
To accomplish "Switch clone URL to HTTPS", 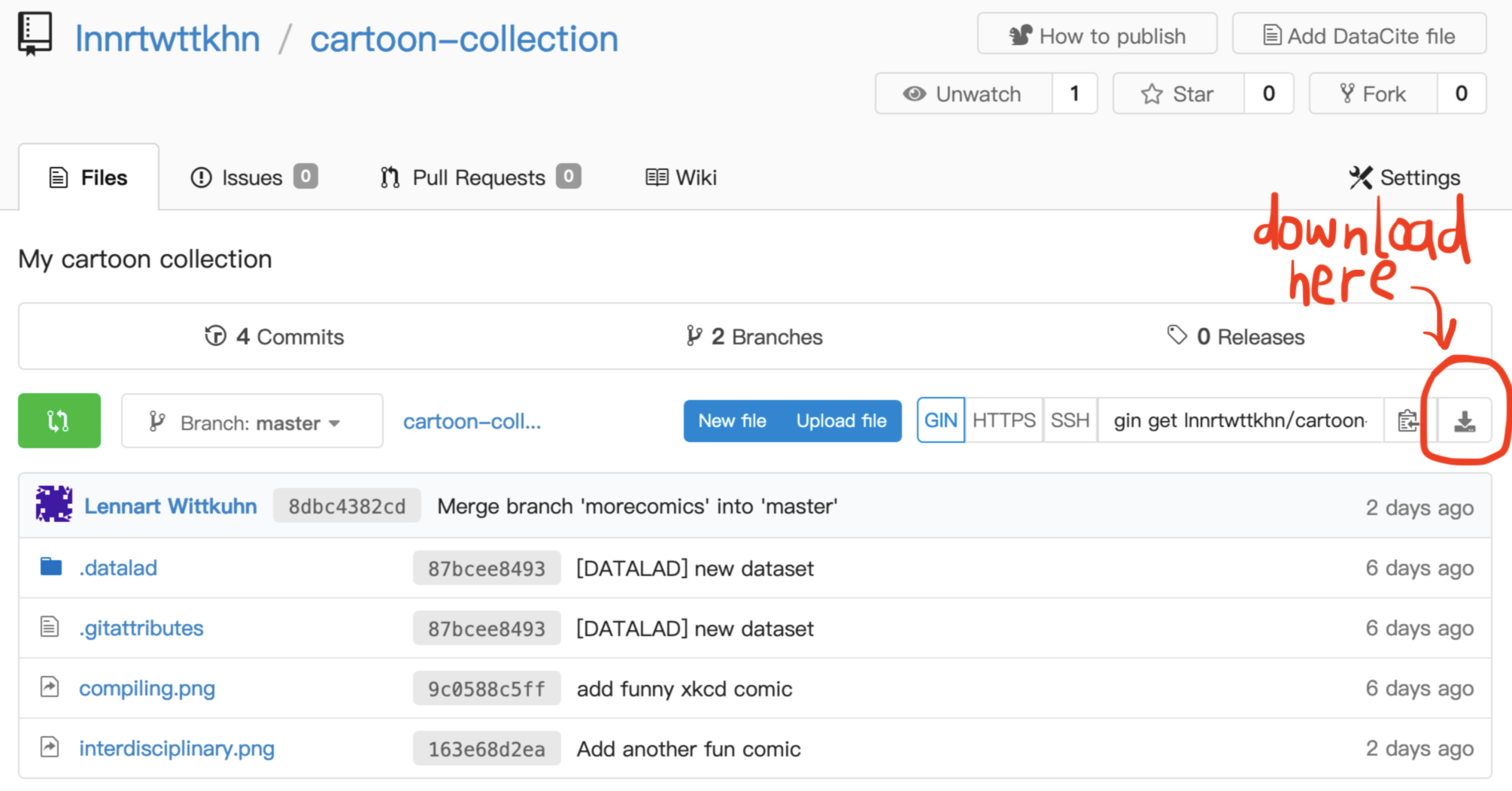I will pyautogui.click(x=1003, y=420).
